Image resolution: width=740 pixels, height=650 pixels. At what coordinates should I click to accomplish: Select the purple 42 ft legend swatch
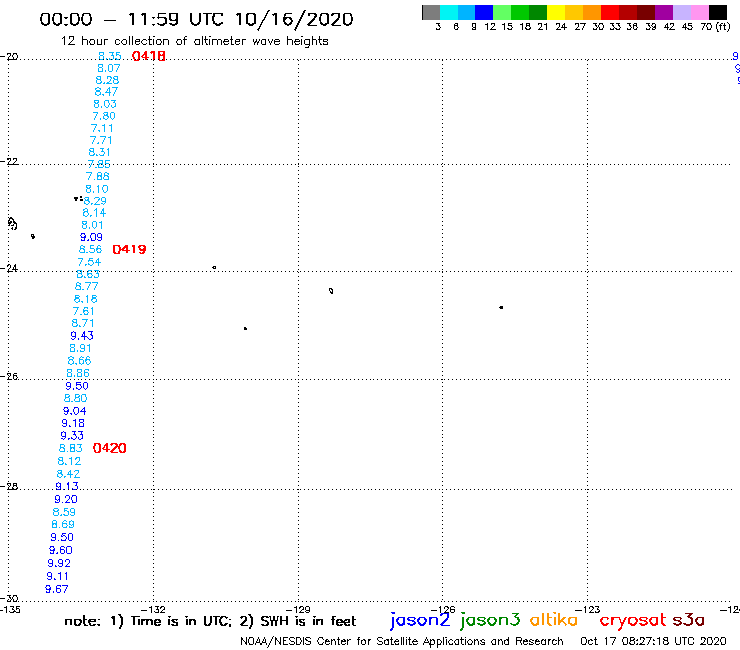[x=664, y=12]
